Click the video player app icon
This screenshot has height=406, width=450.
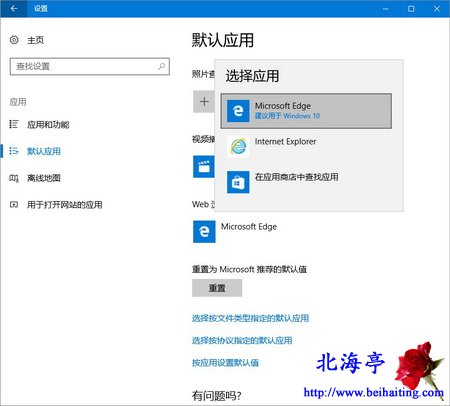[x=204, y=167]
